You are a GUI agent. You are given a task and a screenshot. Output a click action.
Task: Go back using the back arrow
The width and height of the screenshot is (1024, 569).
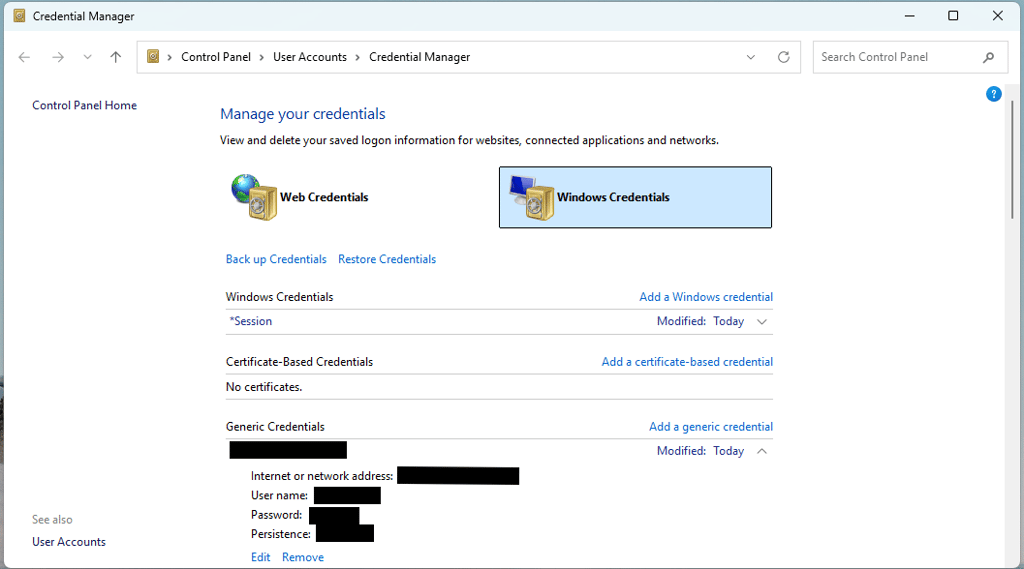coord(24,57)
